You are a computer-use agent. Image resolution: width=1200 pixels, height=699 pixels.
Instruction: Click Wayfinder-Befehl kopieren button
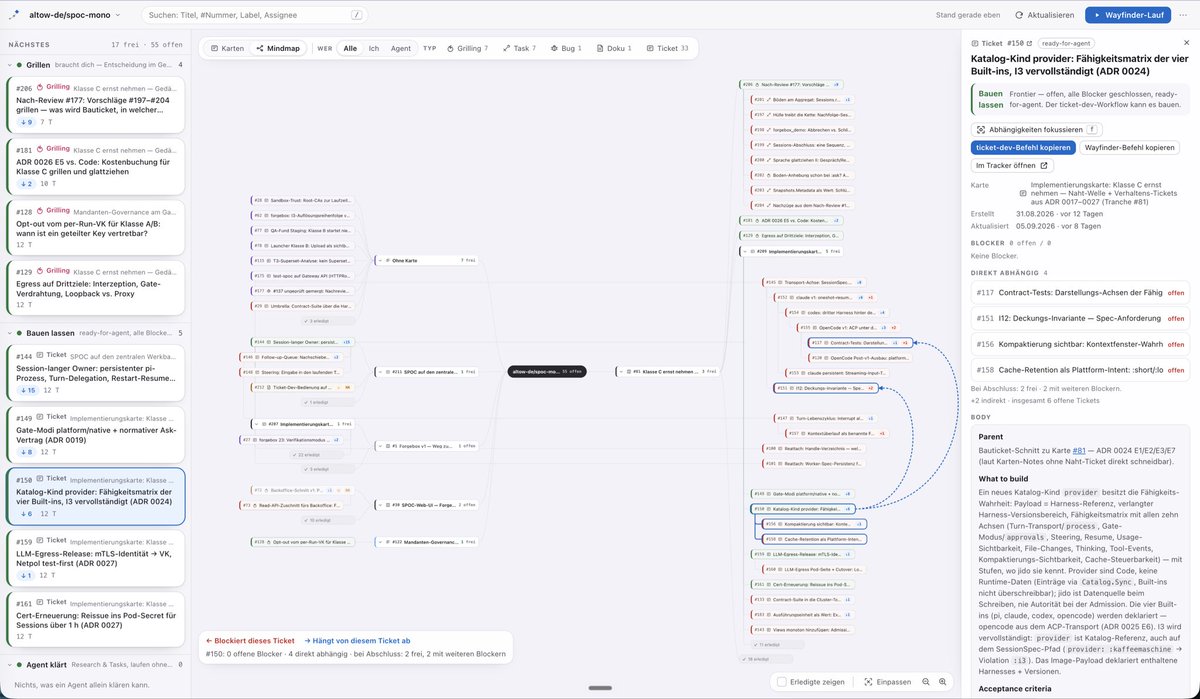1129,147
